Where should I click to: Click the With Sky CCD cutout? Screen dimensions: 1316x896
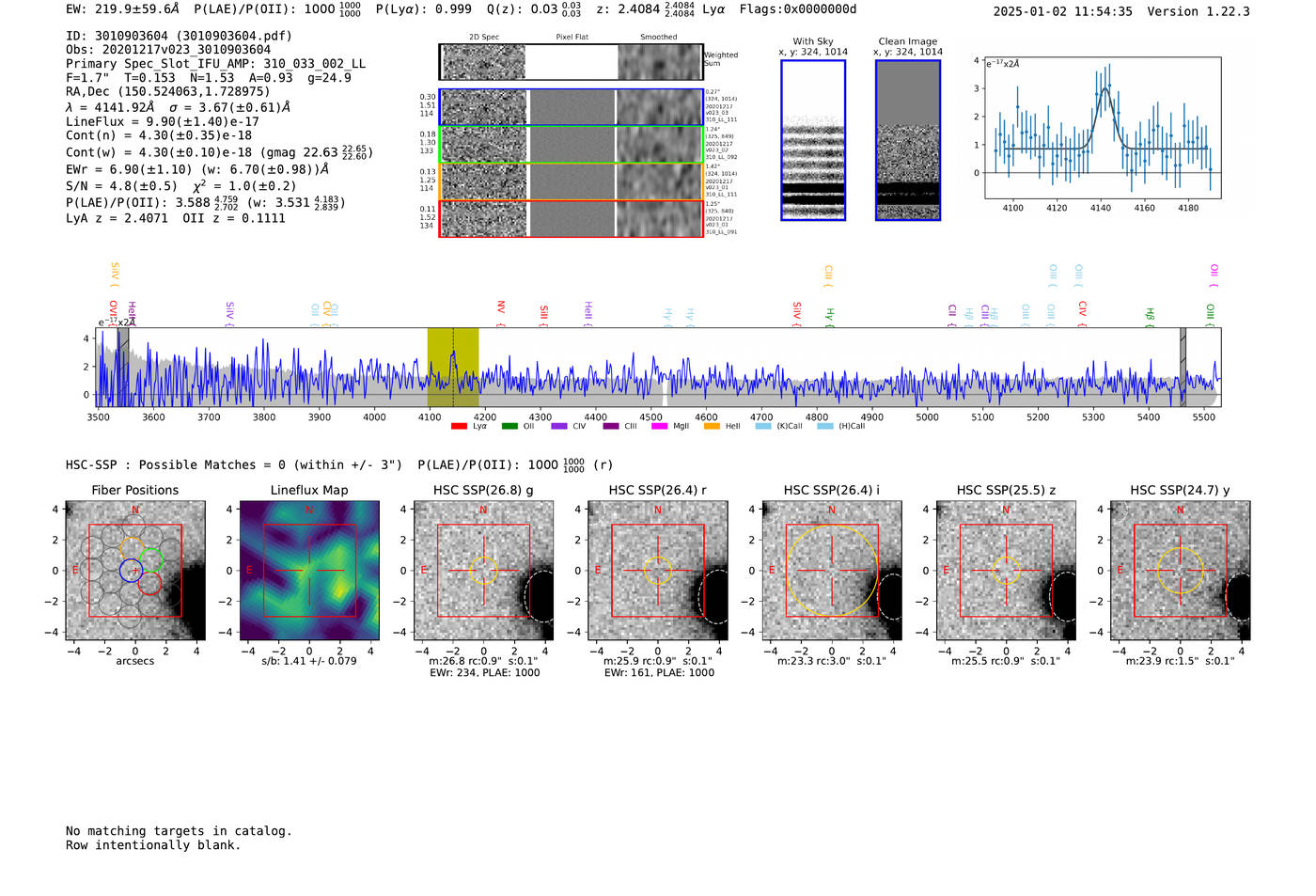pos(813,140)
